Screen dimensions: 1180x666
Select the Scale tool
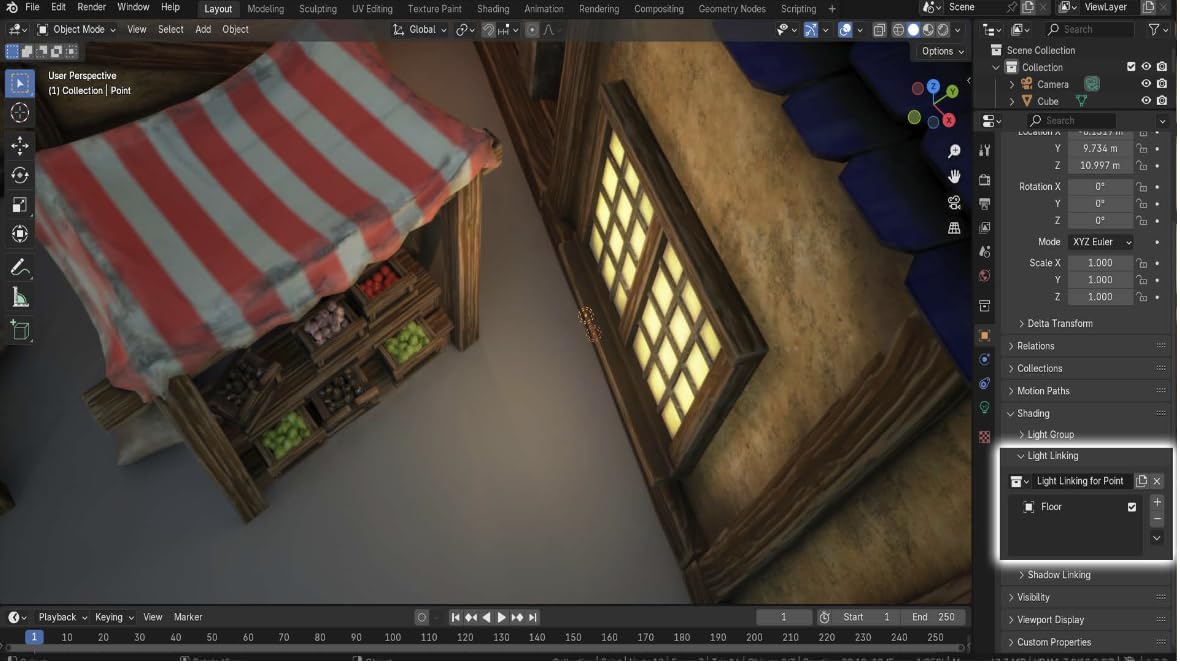pos(20,205)
